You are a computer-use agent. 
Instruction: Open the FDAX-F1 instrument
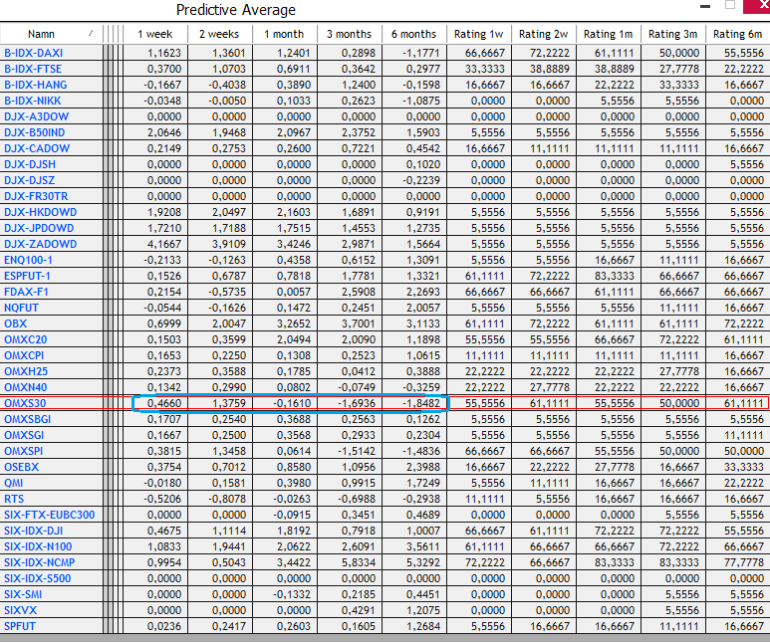point(26,292)
